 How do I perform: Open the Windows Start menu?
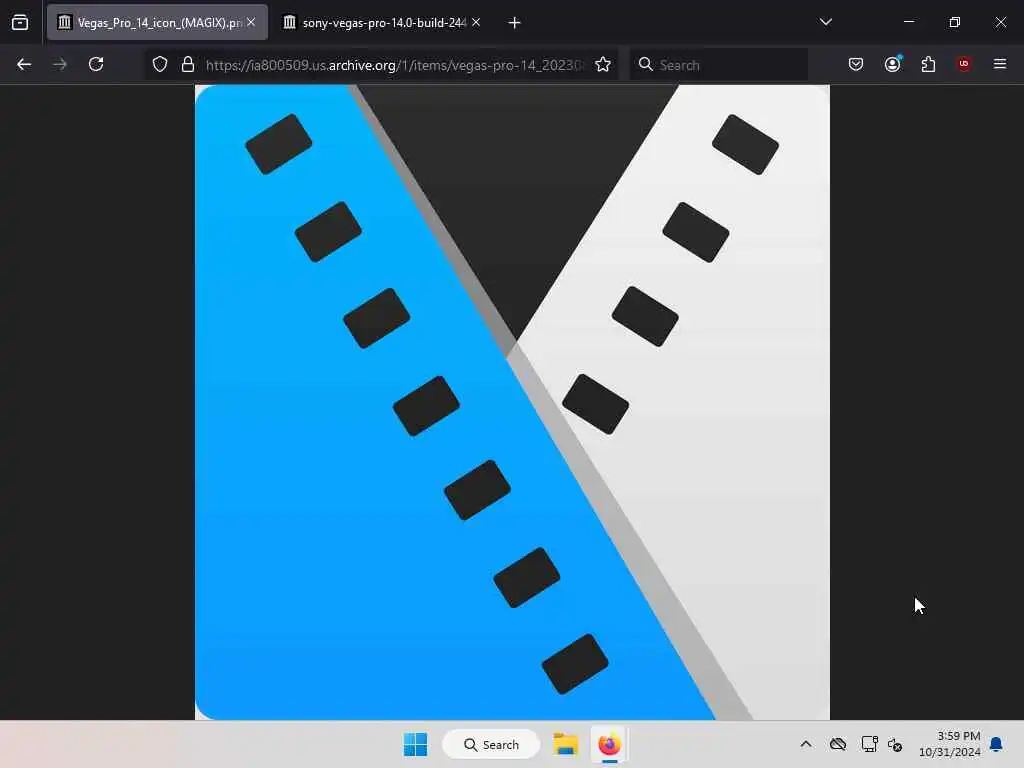coord(415,744)
